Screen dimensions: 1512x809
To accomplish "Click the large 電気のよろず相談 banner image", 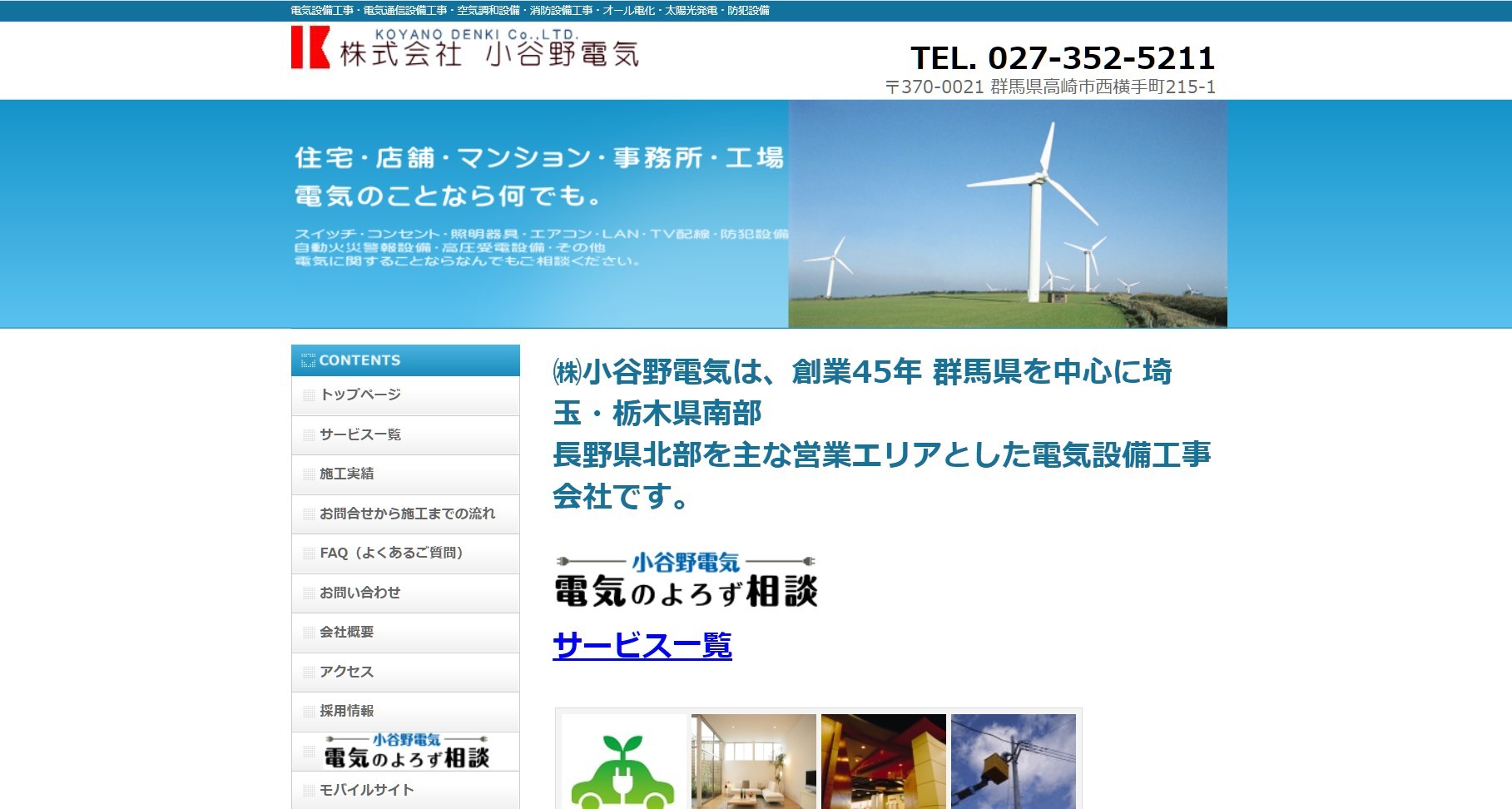I will (x=686, y=579).
